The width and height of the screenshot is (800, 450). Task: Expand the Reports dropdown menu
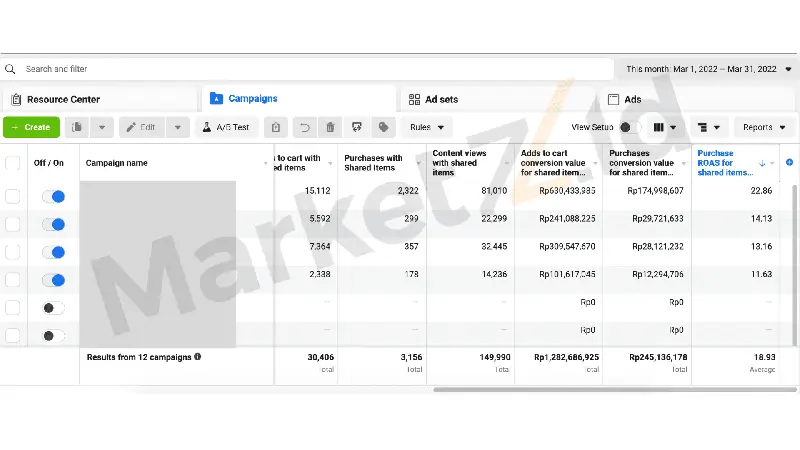click(764, 128)
